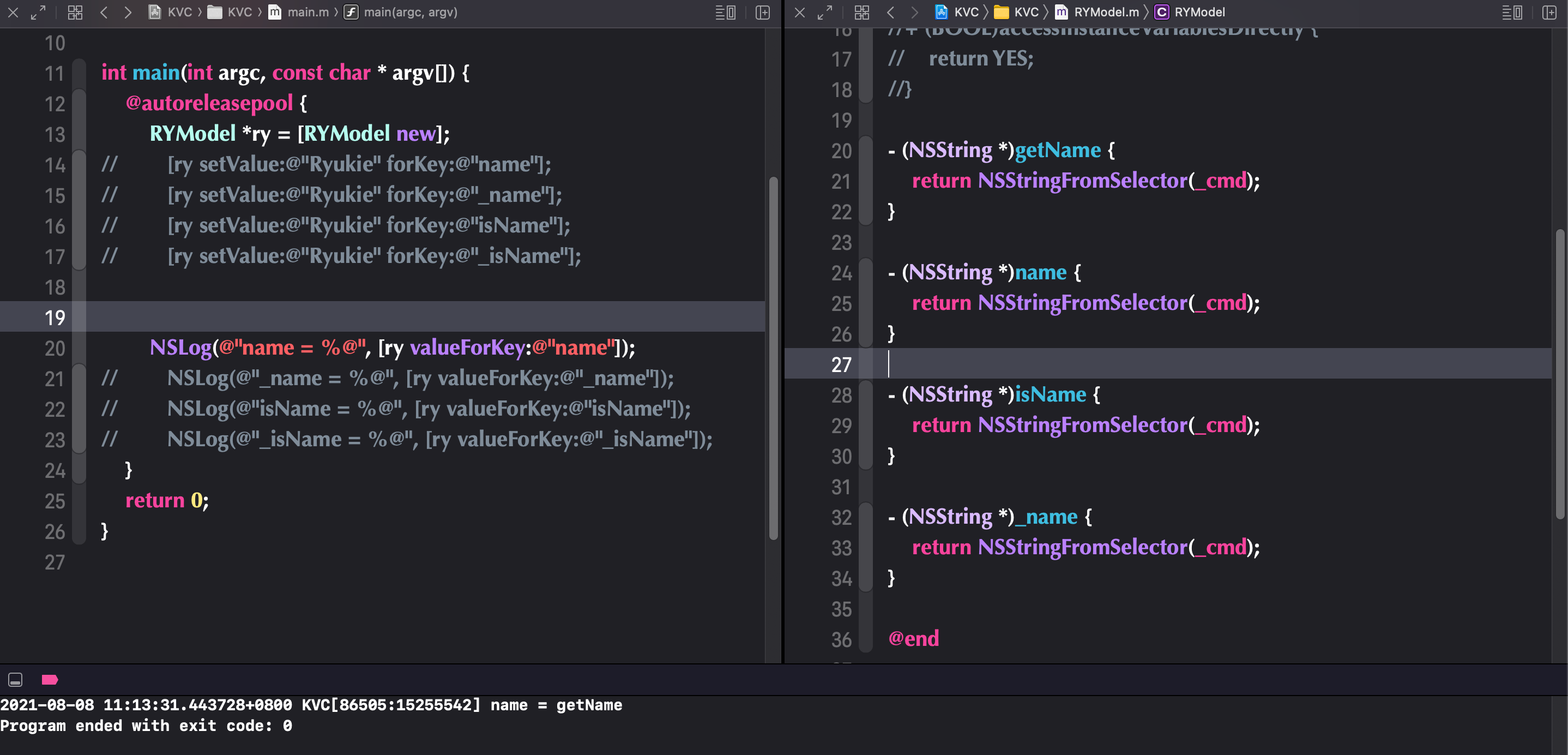Open KVC folder in left jump bar

click(x=230, y=12)
